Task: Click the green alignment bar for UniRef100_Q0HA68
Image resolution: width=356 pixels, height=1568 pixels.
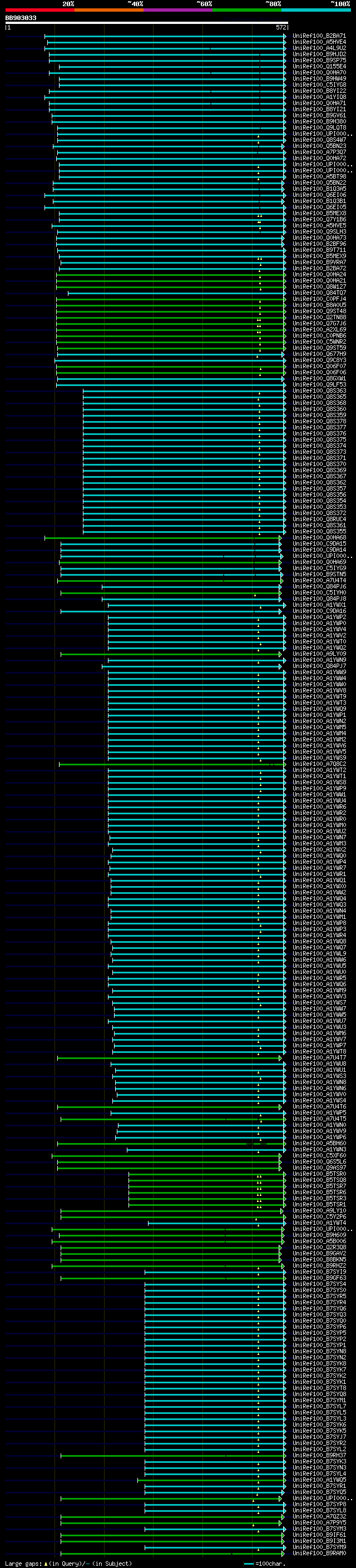Action: point(163,537)
